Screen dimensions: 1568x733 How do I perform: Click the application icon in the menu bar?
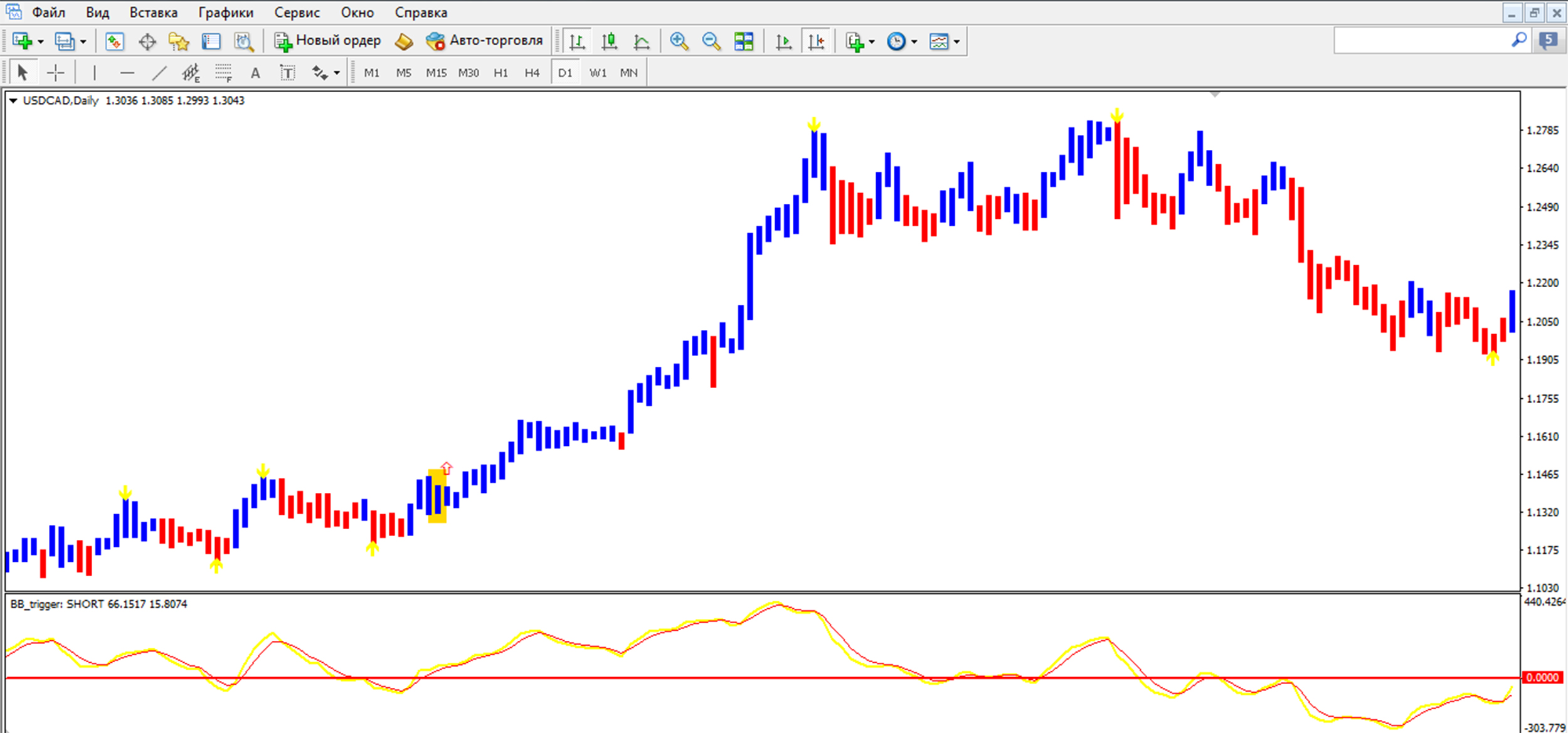[x=14, y=11]
